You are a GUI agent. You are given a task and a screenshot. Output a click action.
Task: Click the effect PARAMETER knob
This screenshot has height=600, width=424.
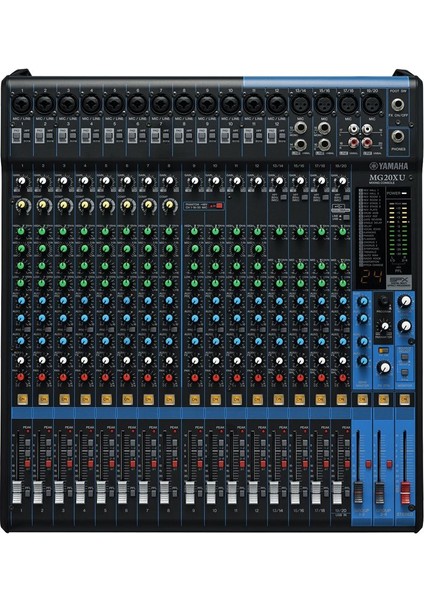384,326
